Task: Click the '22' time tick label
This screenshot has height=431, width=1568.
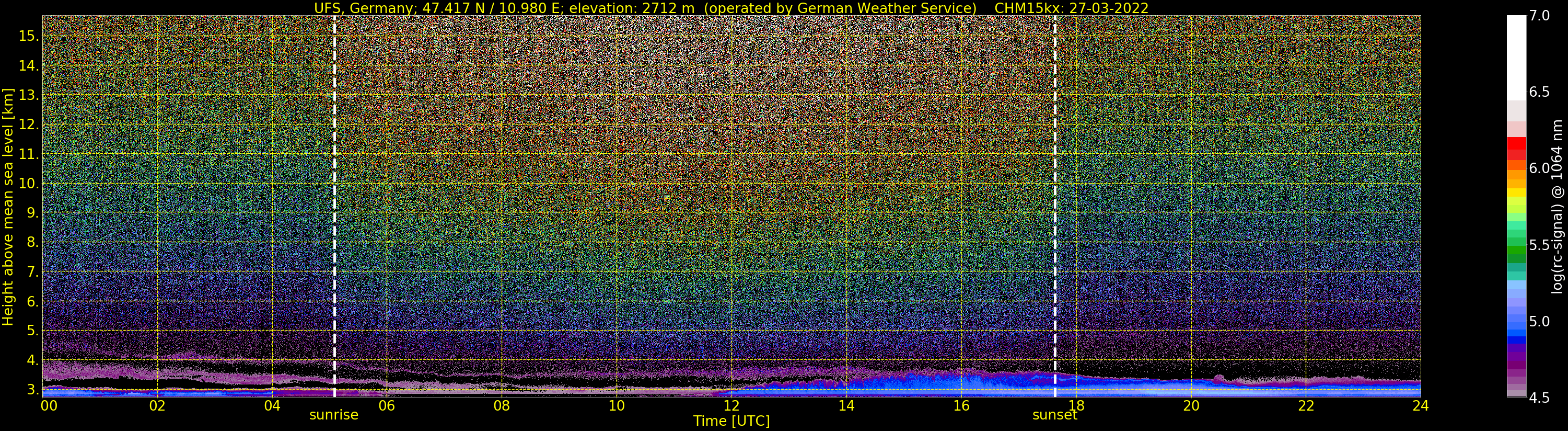Action: point(1306,405)
